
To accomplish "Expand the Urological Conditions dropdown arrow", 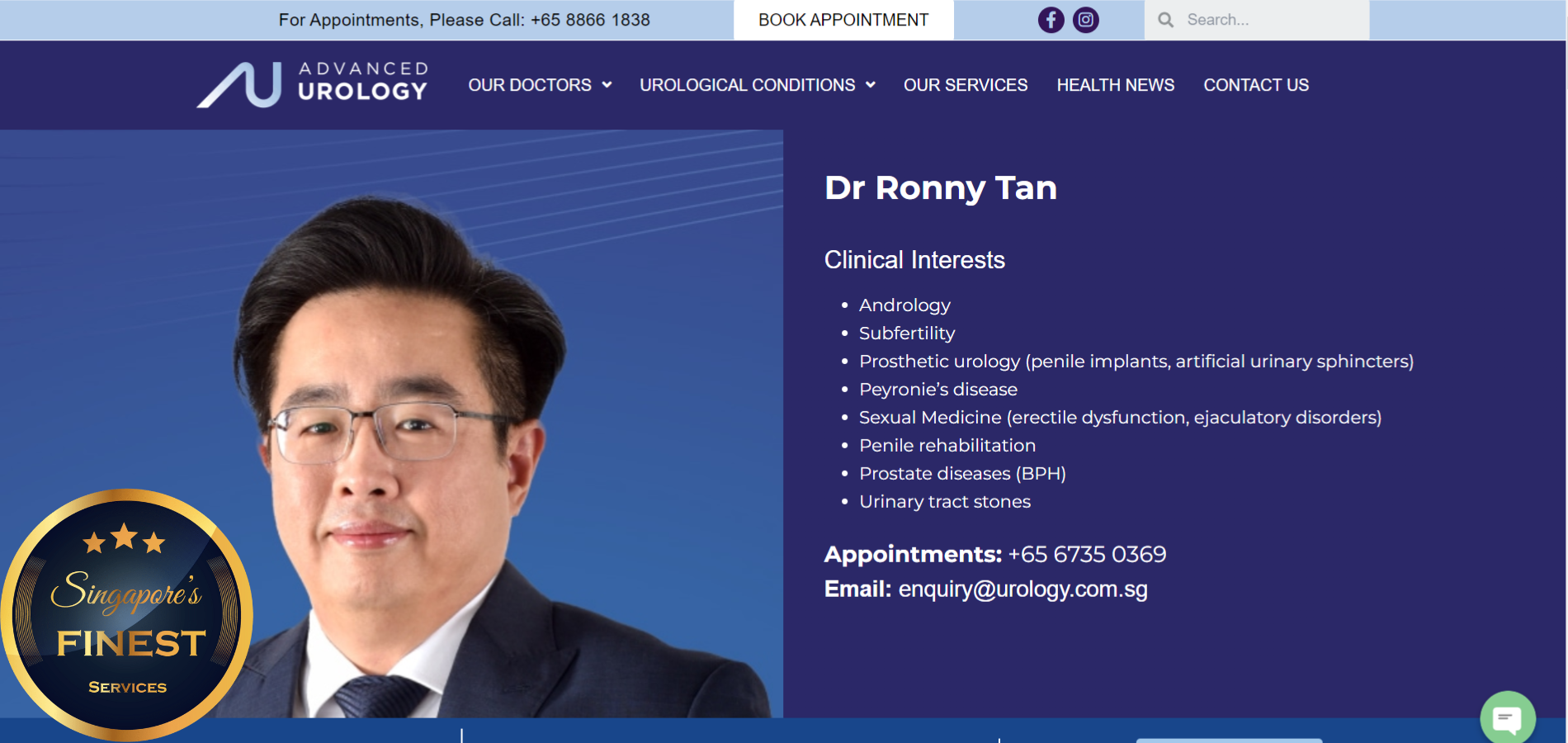I will pyautogui.click(x=870, y=85).
